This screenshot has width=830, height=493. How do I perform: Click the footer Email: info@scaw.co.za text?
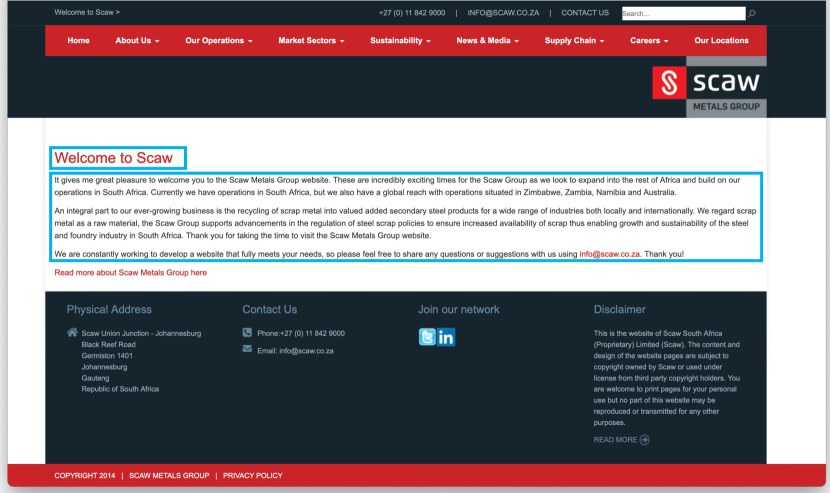click(295, 351)
